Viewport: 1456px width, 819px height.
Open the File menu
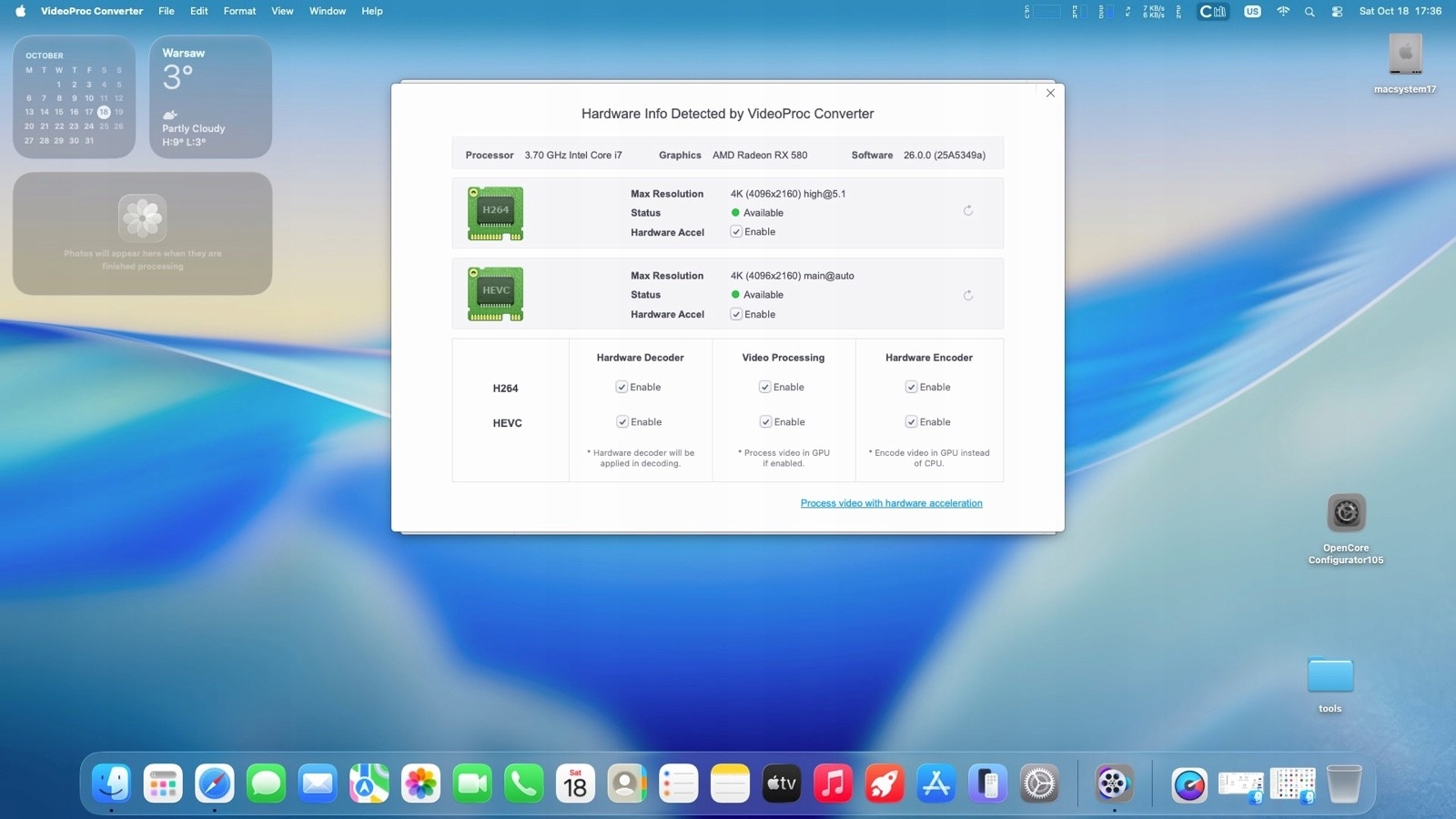click(x=167, y=11)
